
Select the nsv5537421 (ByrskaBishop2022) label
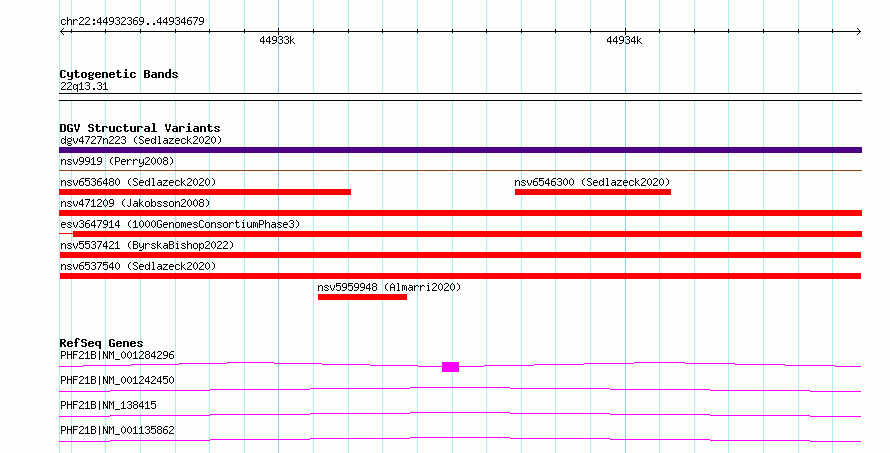point(147,245)
